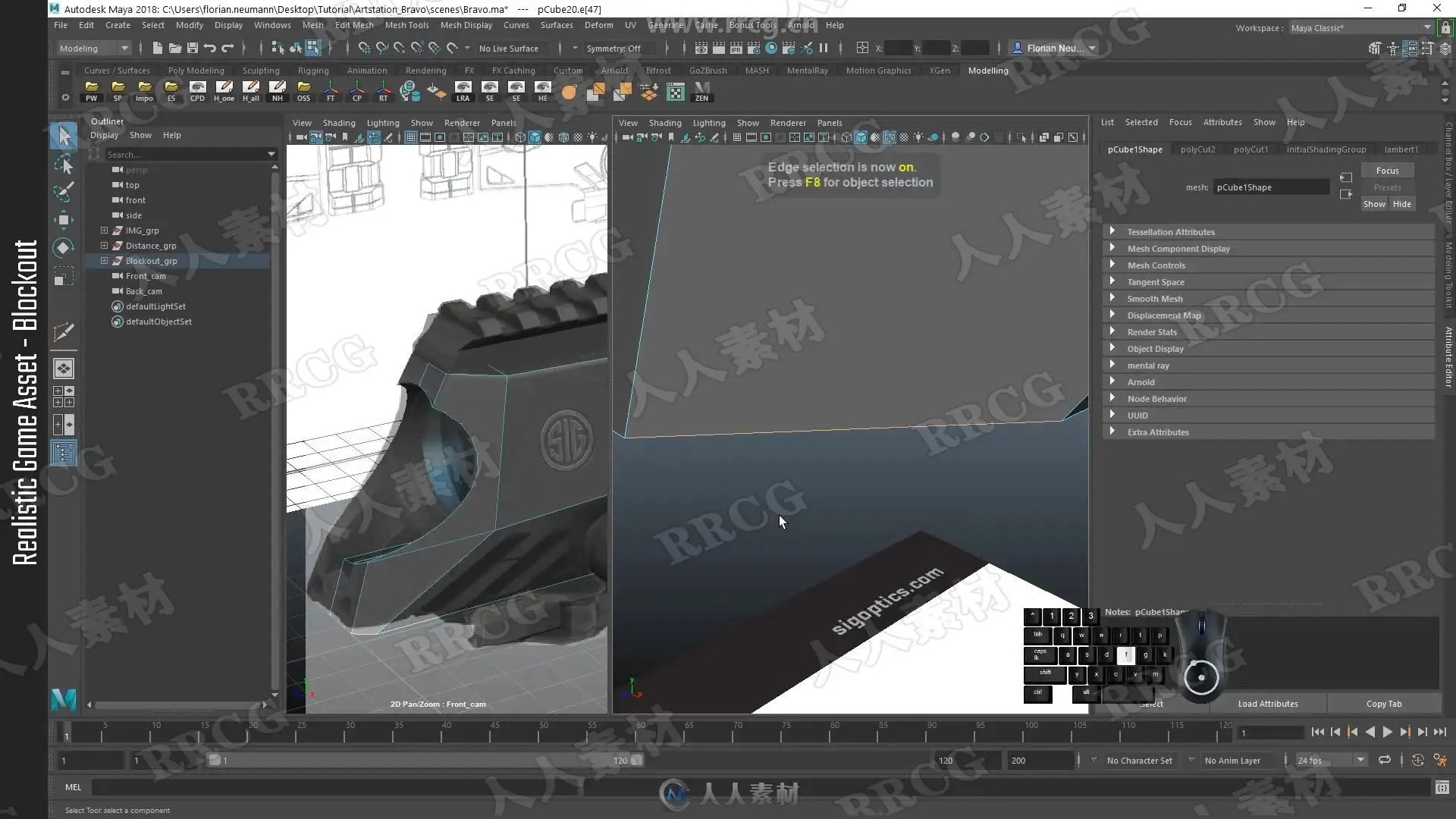The image size is (1456, 819).
Task: Click frame 60 on the time slider
Action: tap(641, 732)
